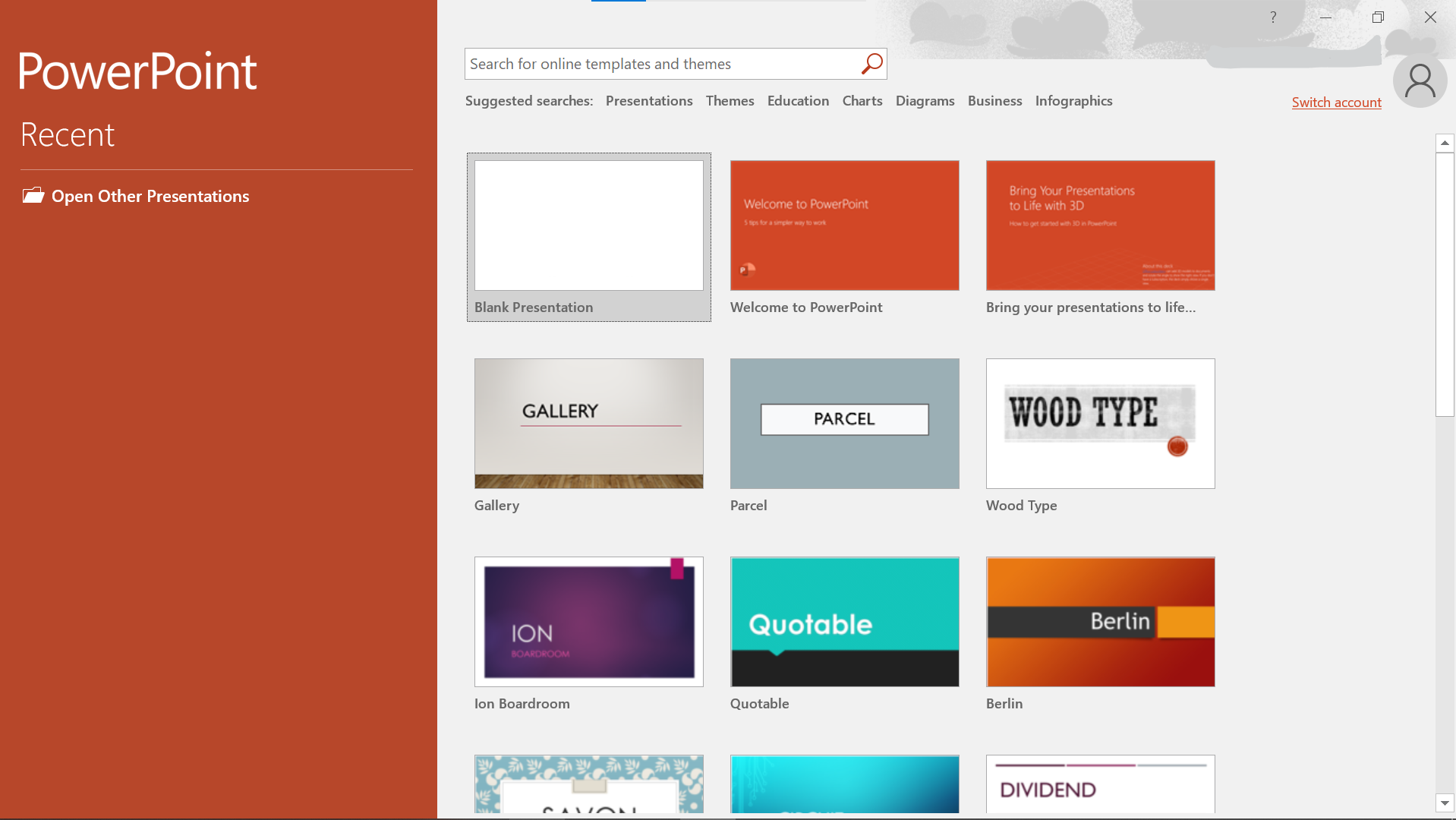Click the 'Welcome to PowerPoint' caption below thumbnail

806,307
